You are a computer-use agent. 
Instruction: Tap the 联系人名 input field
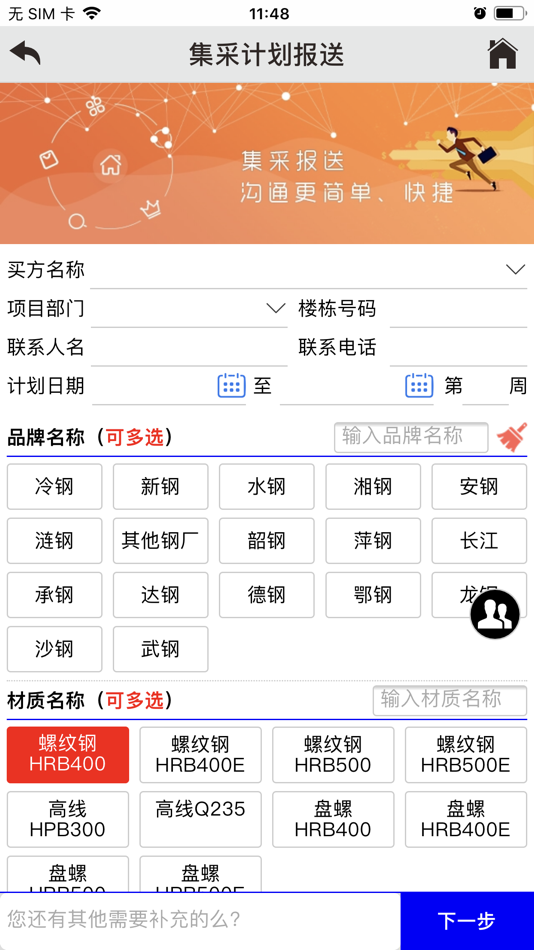point(189,348)
